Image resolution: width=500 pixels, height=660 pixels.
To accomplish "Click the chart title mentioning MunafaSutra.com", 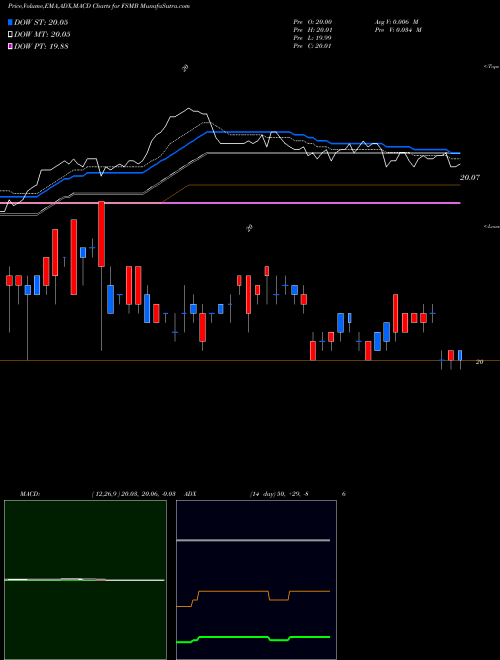I will (99, 6).
